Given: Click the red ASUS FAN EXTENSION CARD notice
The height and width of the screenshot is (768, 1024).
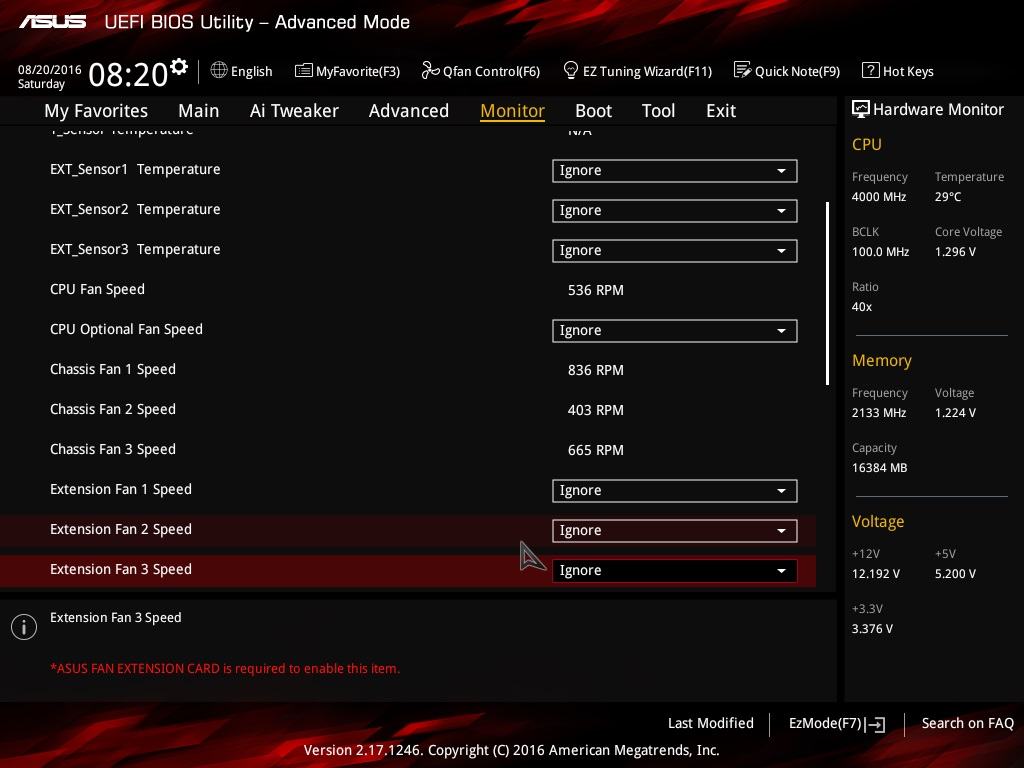Looking at the screenshot, I should (225, 669).
